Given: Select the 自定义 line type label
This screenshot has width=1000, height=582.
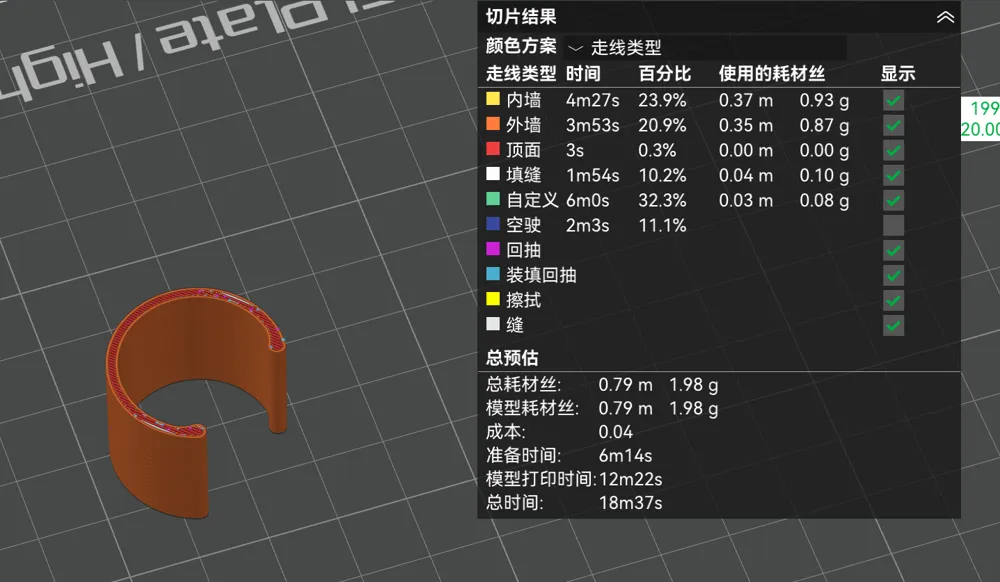Looking at the screenshot, I should point(532,200).
